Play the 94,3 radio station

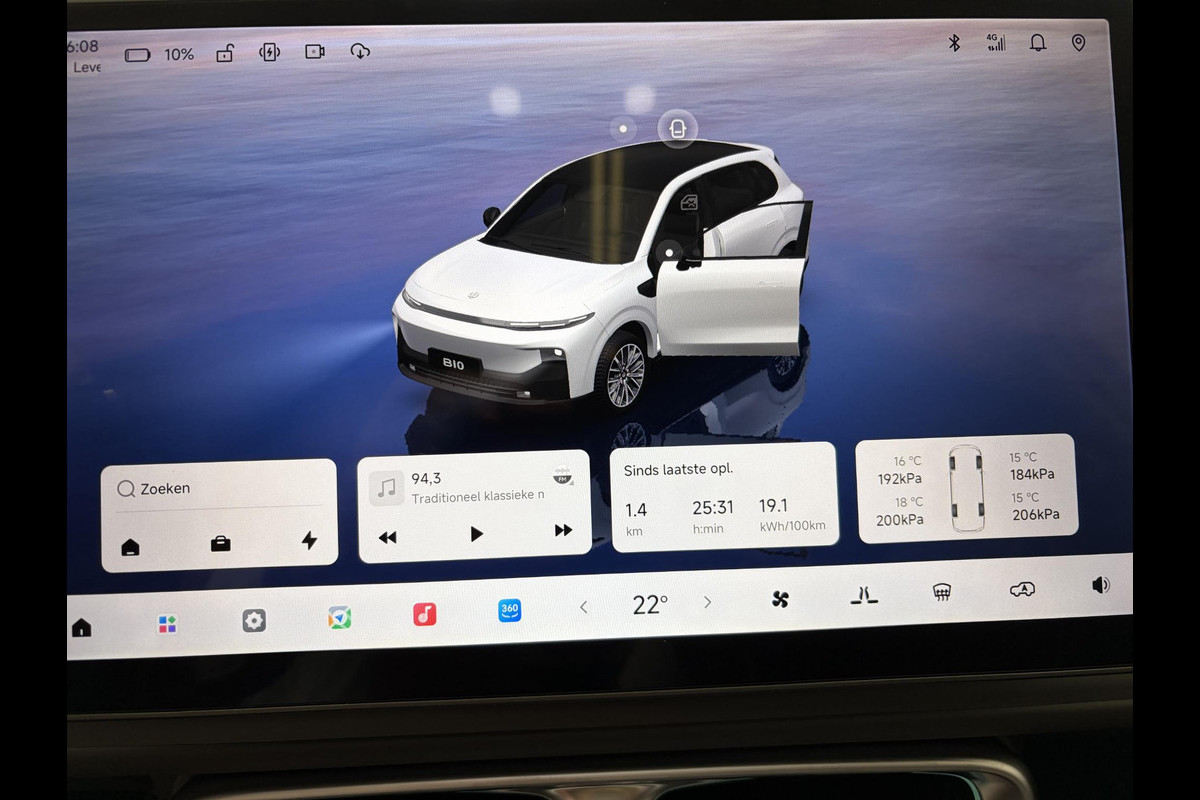[x=476, y=534]
